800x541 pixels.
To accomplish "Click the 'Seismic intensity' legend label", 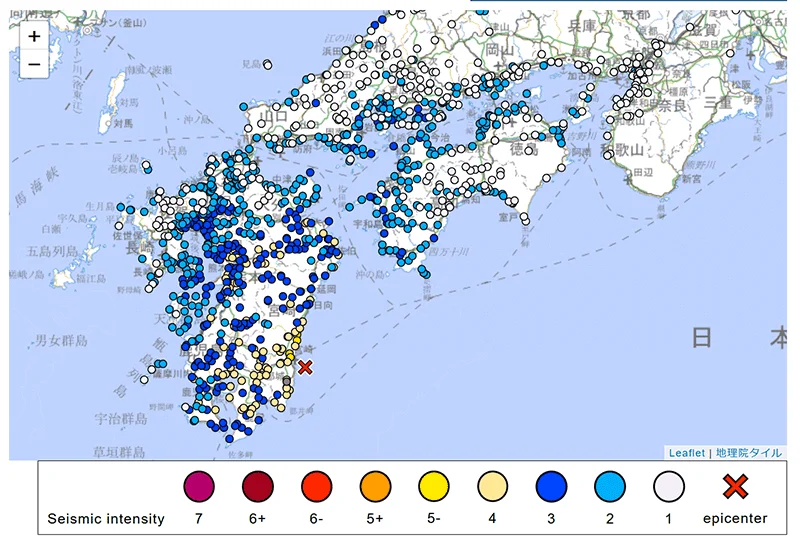I will pyautogui.click(x=106, y=519).
